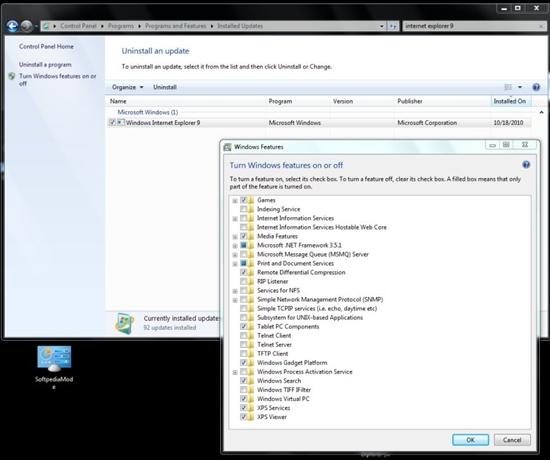Toggle the XPS Services checkbox
The image size is (550, 460).
[243, 408]
